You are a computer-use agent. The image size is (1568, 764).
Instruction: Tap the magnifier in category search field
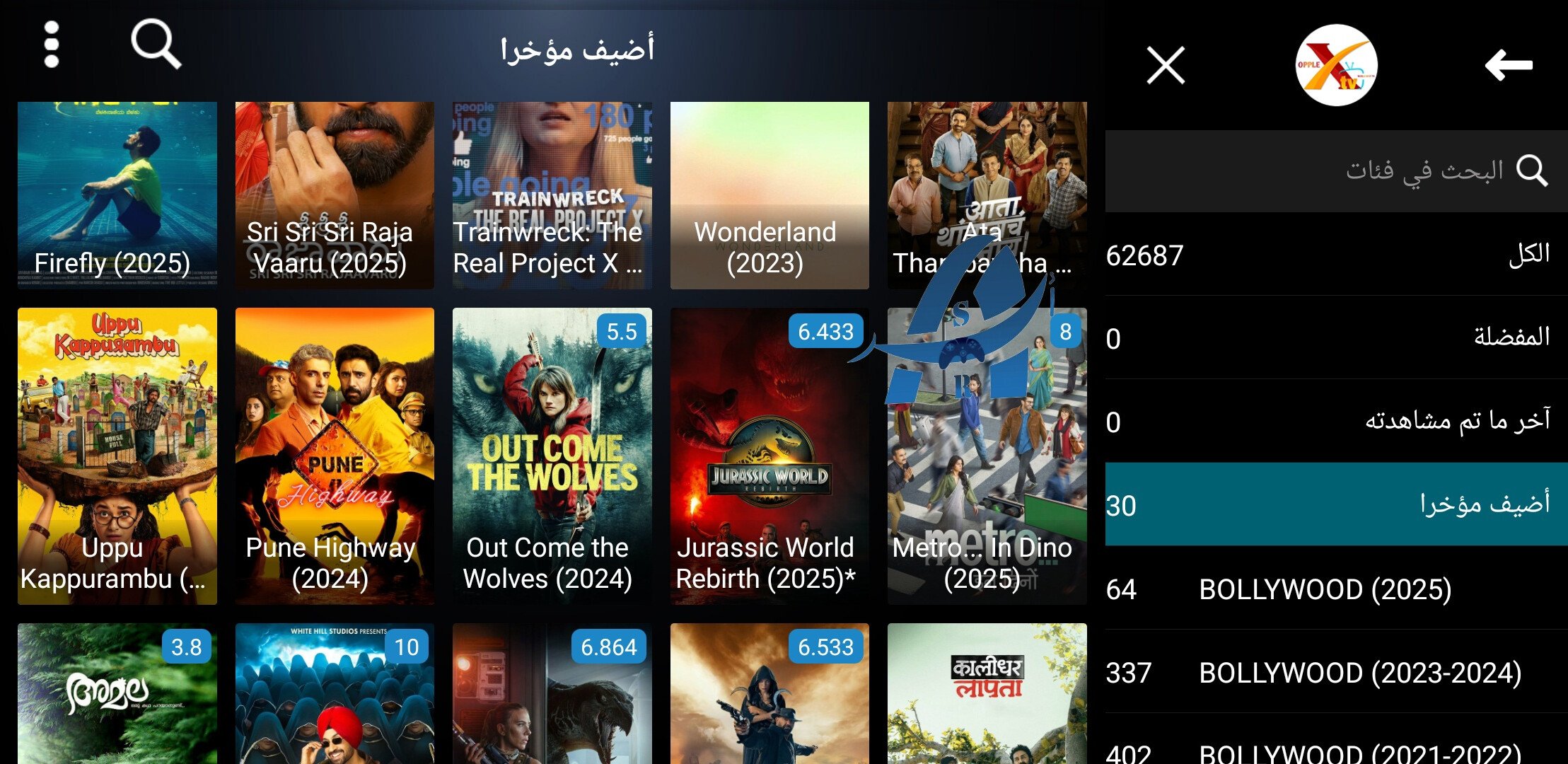pos(1532,170)
